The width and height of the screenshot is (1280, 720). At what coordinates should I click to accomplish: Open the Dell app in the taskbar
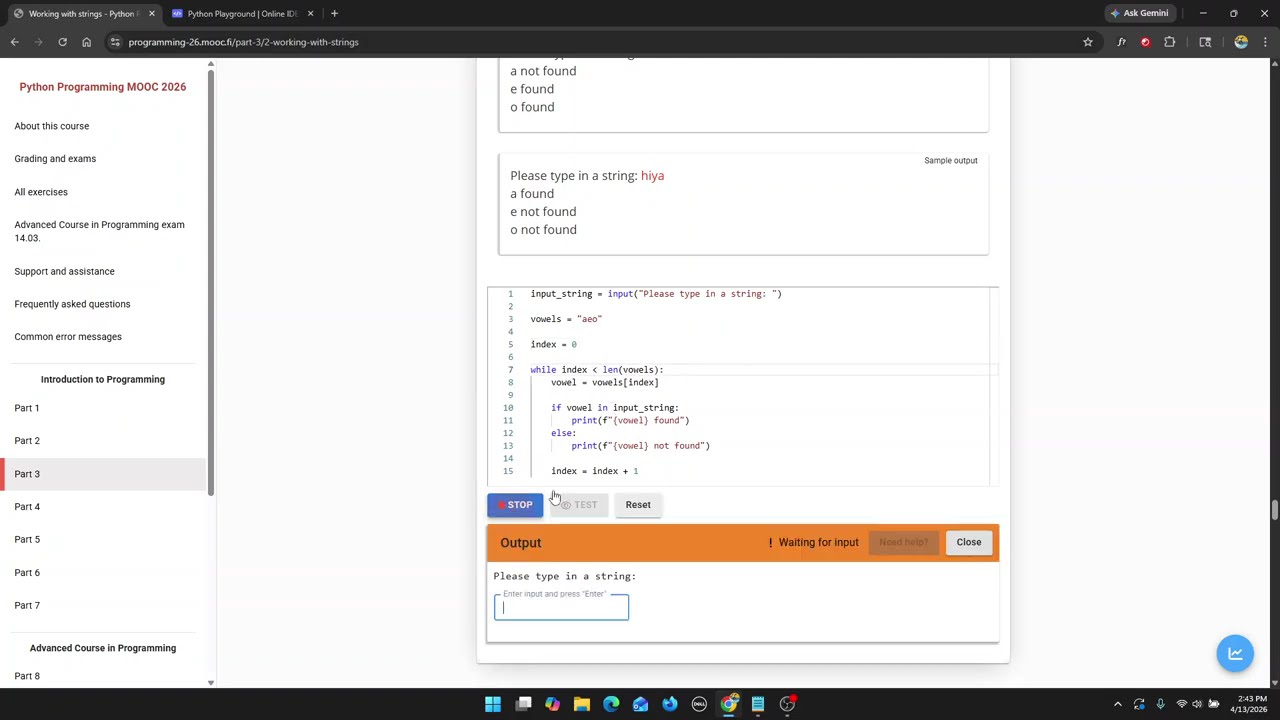tap(699, 704)
